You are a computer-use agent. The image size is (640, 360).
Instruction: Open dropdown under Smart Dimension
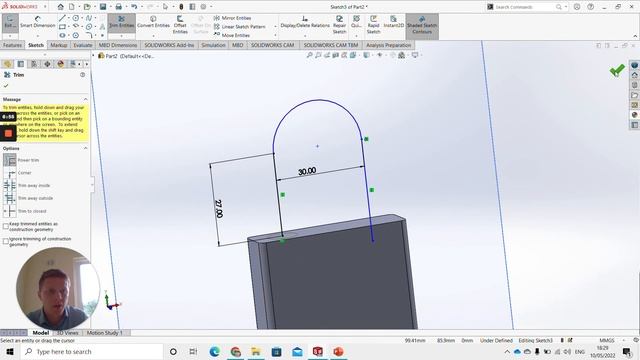point(38,36)
